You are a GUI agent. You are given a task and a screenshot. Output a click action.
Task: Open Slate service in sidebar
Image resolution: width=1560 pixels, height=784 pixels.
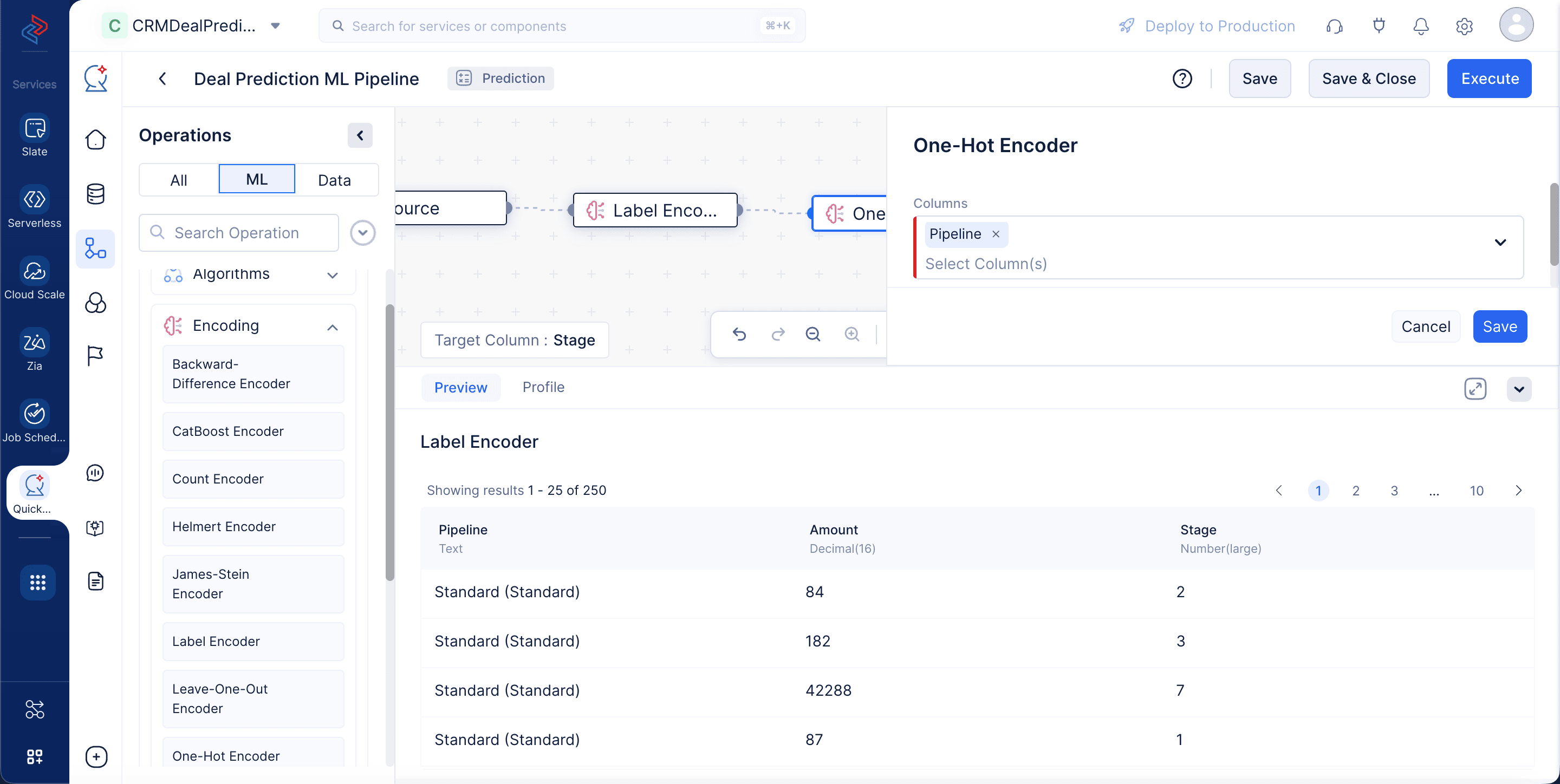35,135
